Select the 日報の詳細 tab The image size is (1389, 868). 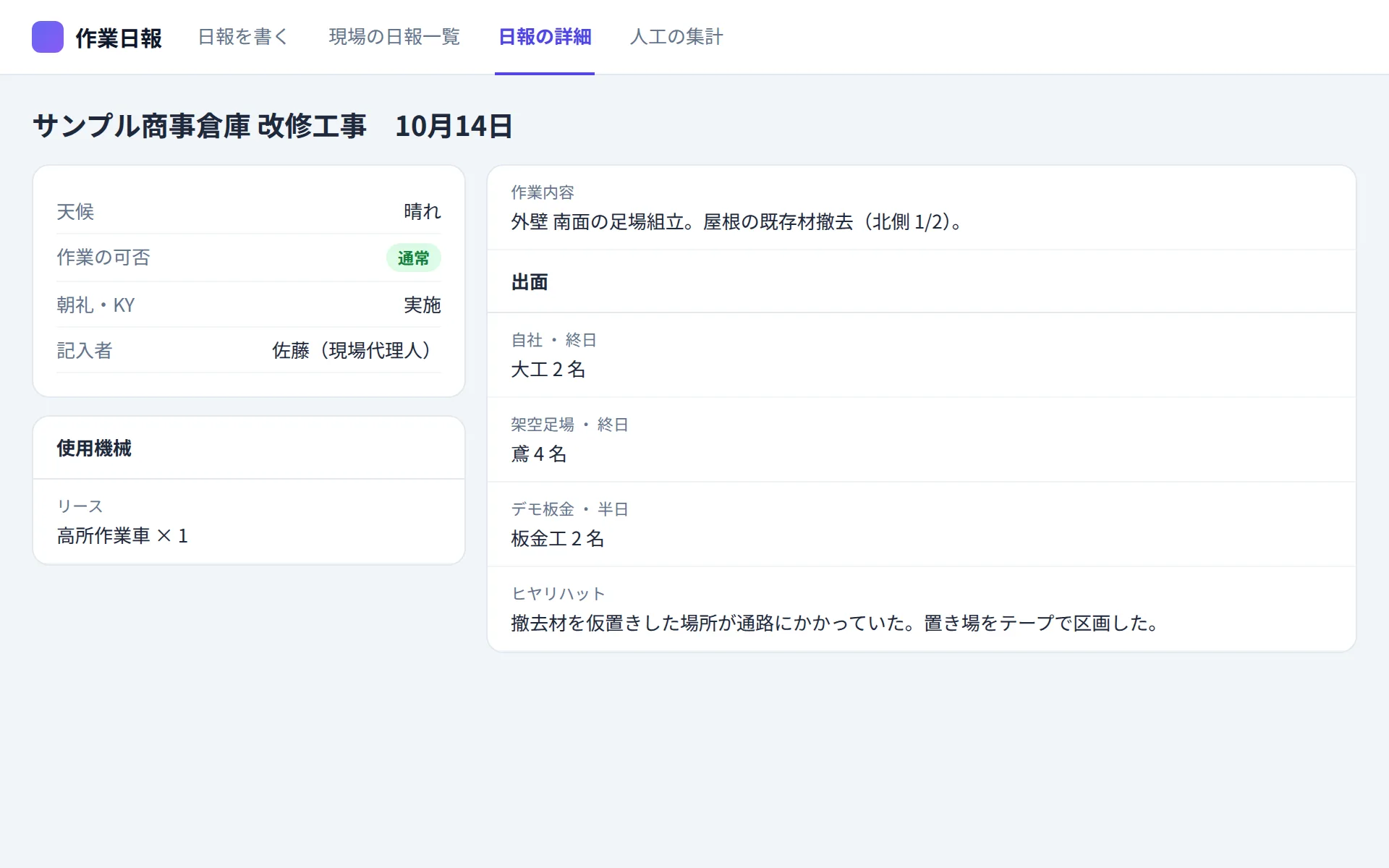coord(545,37)
